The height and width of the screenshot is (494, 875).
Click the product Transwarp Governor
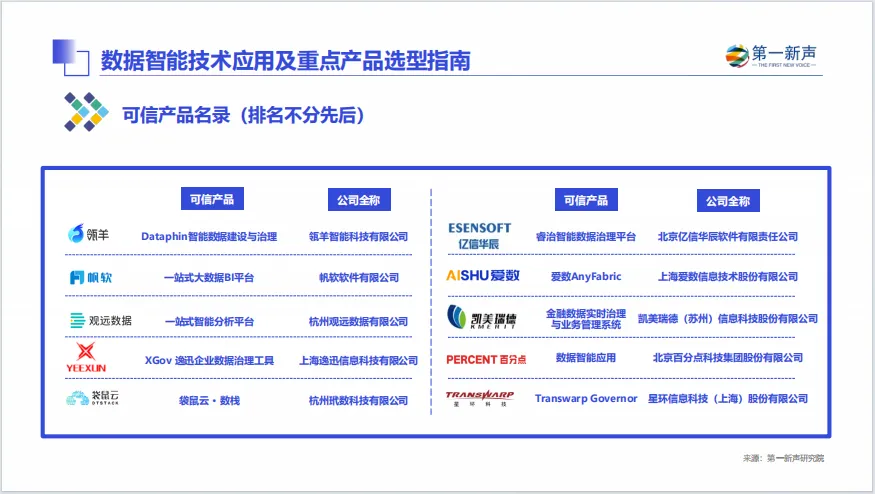(586, 399)
